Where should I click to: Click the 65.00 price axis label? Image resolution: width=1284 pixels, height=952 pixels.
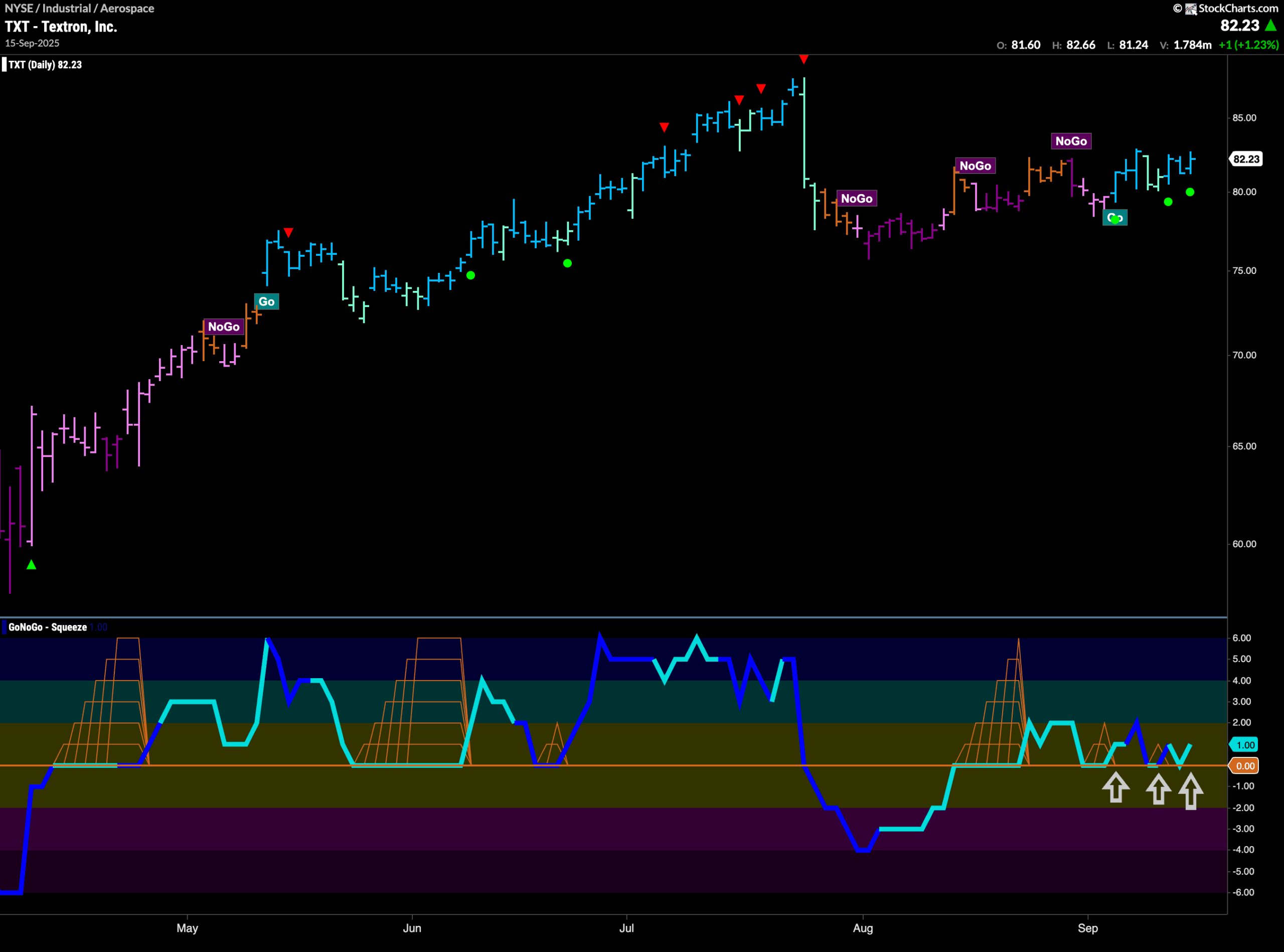pyautogui.click(x=1244, y=446)
